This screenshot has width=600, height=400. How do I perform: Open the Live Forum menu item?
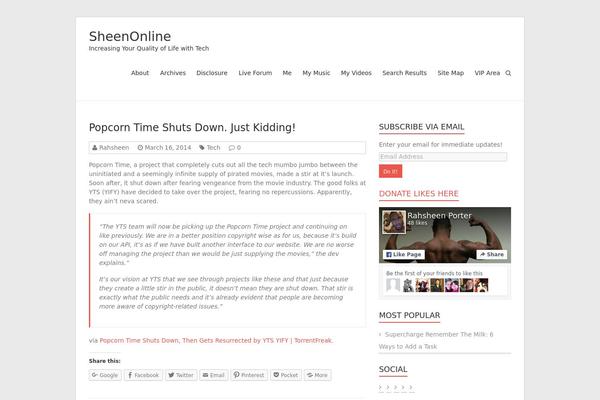point(255,73)
